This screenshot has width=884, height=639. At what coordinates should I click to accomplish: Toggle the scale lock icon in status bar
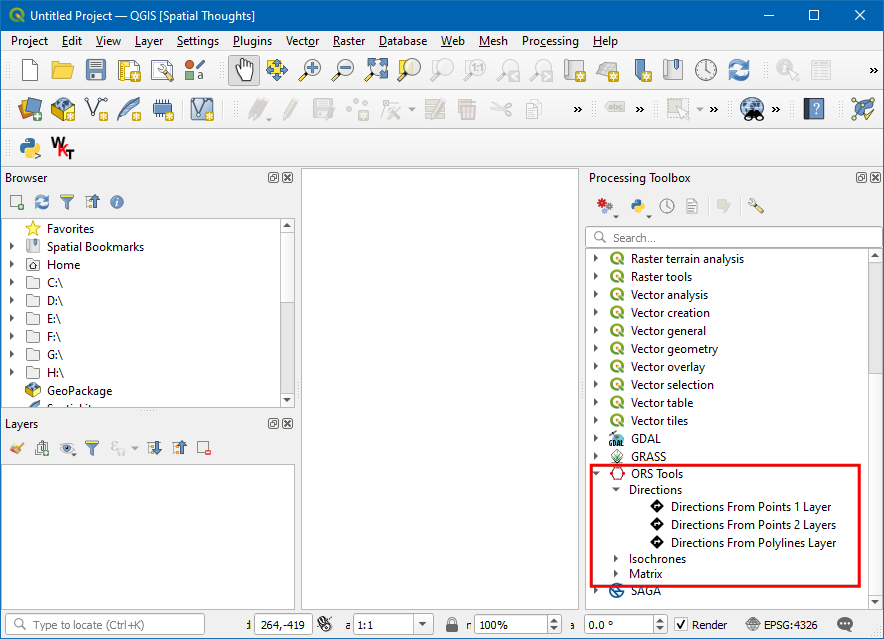point(452,625)
